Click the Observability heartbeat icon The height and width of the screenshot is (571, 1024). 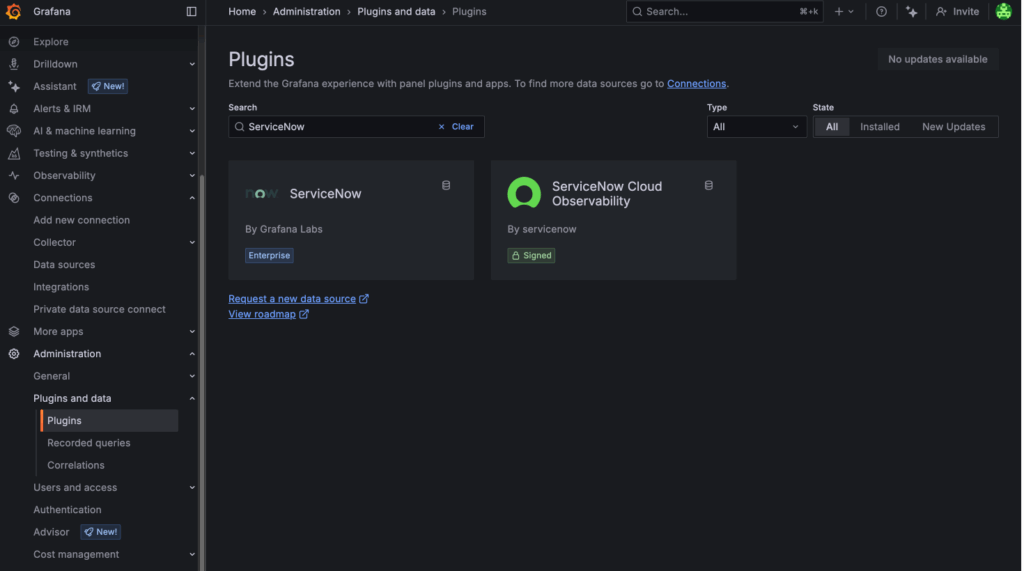pyautogui.click(x=14, y=175)
